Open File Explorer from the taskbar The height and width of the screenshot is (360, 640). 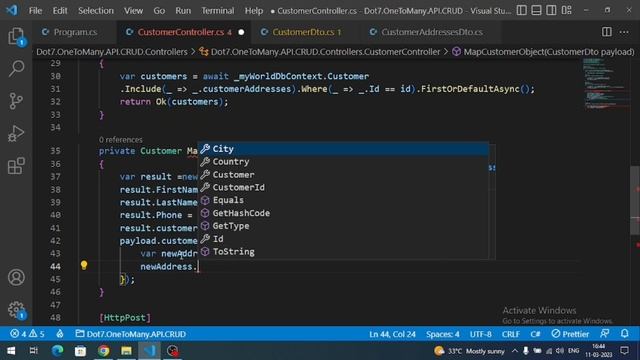(x=127, y=351)
